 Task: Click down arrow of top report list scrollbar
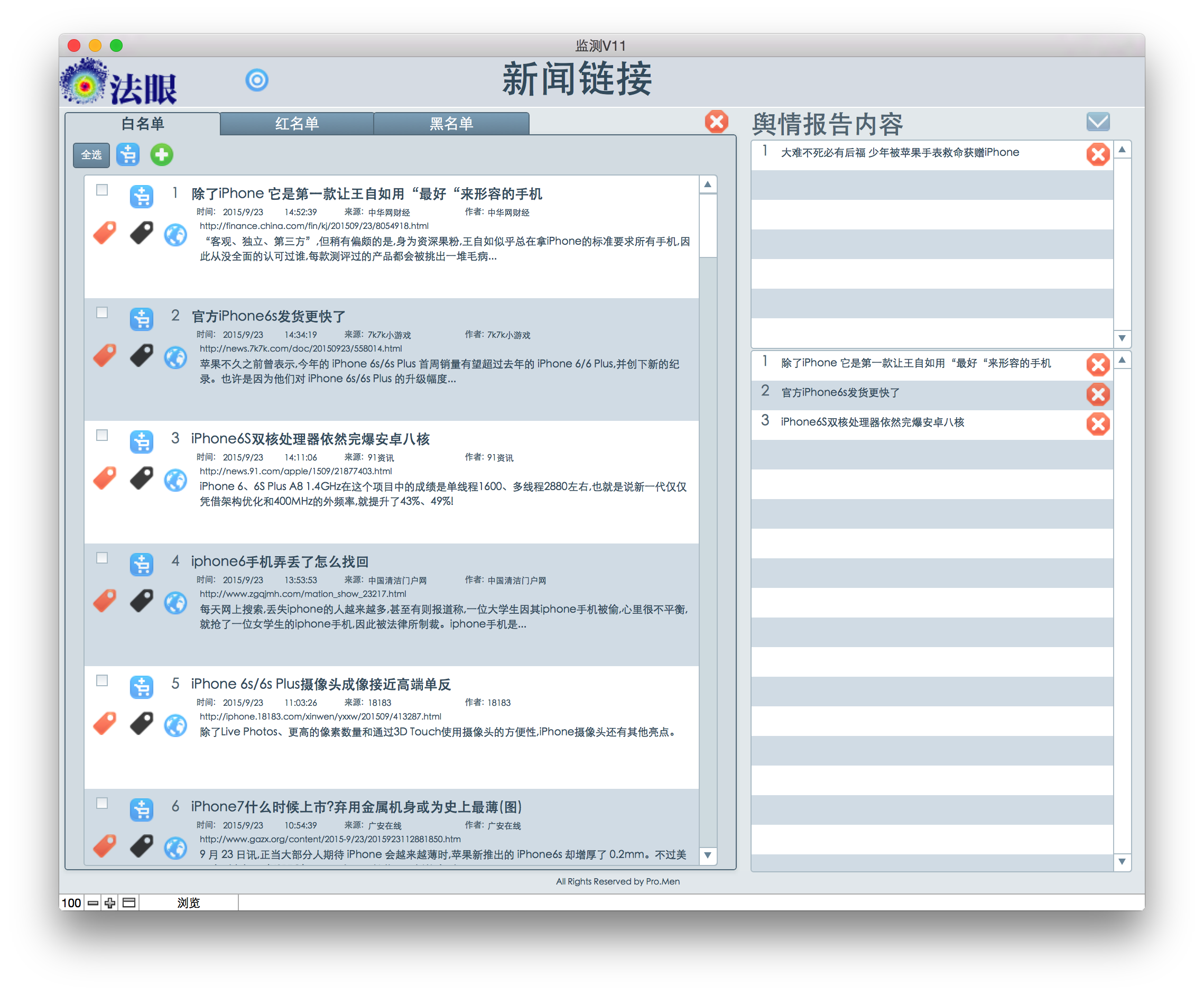pyautogui.click(x=1122, y=338)
